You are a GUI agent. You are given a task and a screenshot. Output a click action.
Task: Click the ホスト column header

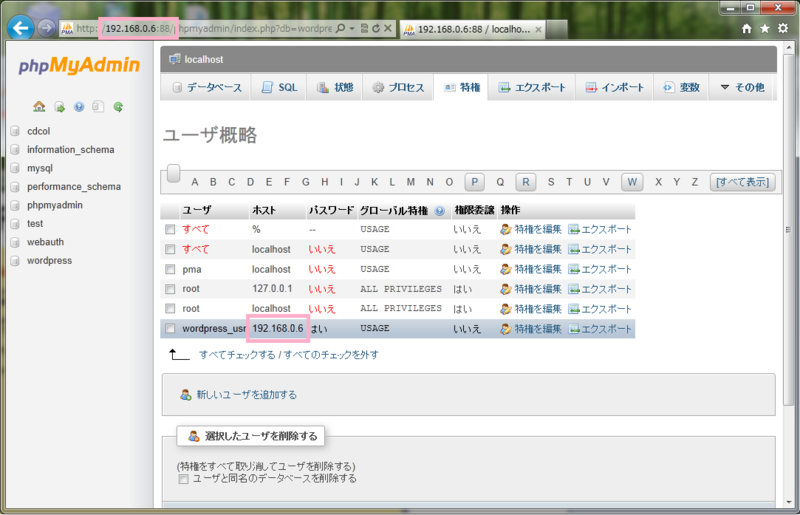[x=264, y=210]
